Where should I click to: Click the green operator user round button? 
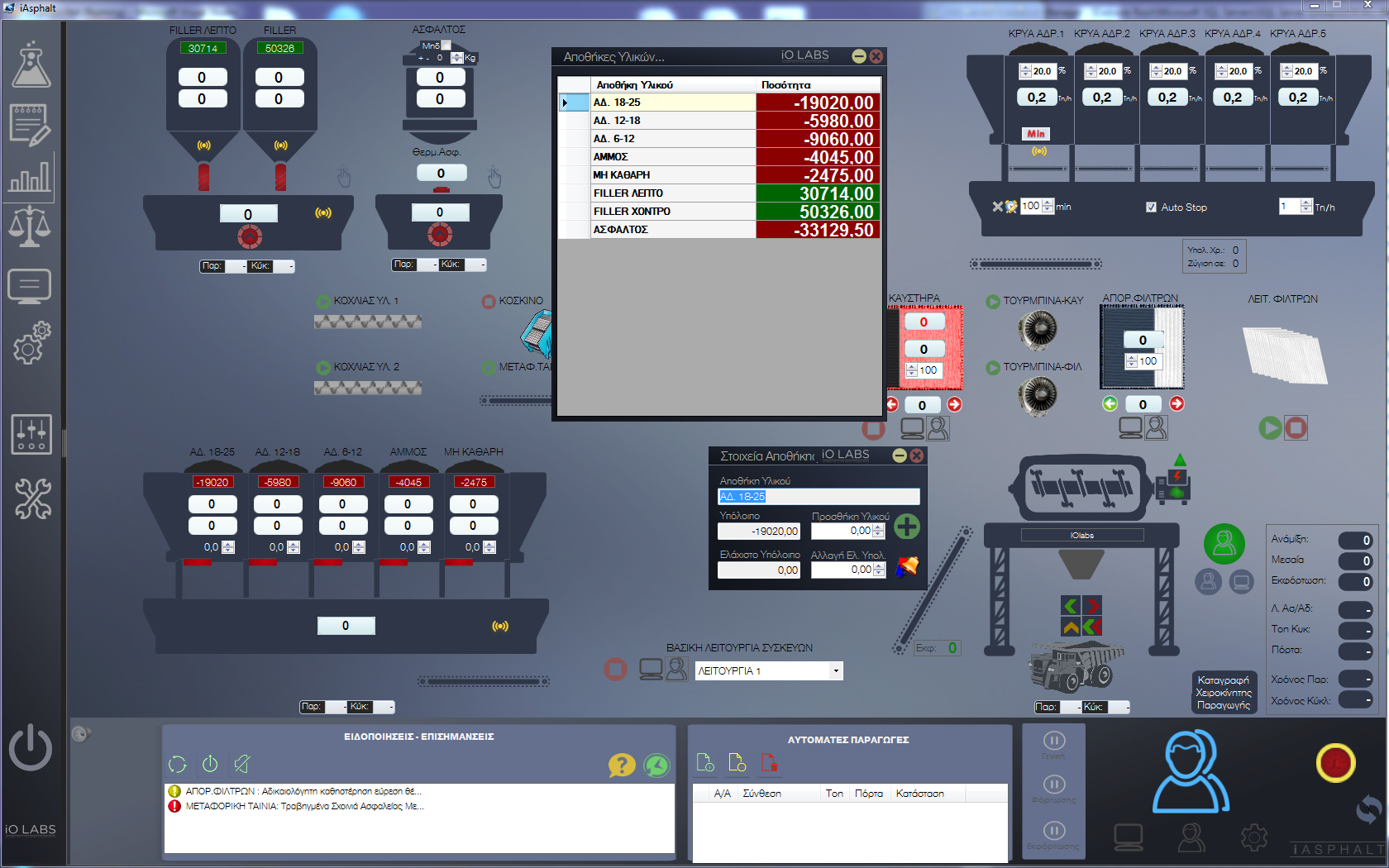(1224, 544)
